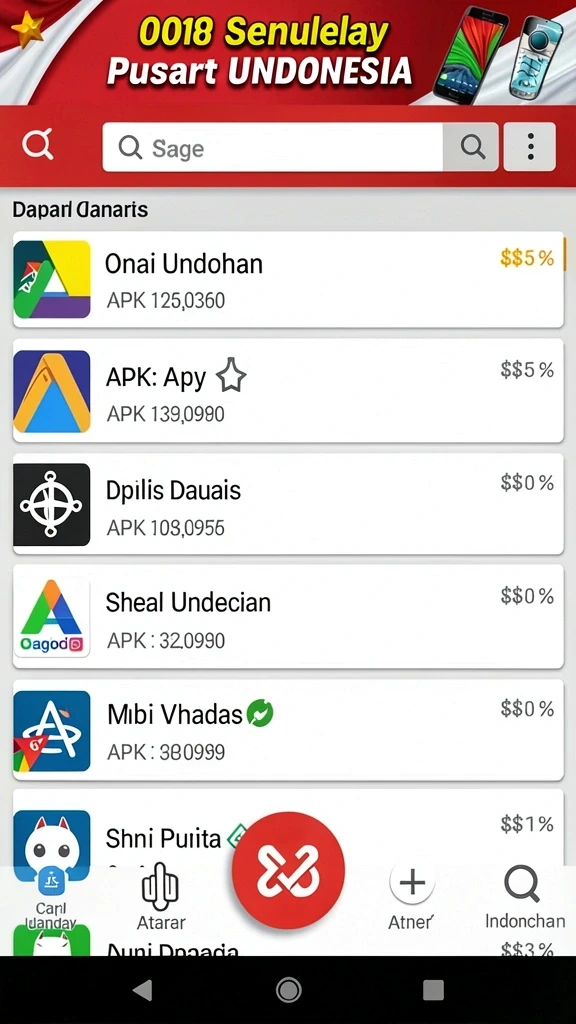Click the top promo banner with phones

pyautogui.click(x=288, y=52)
